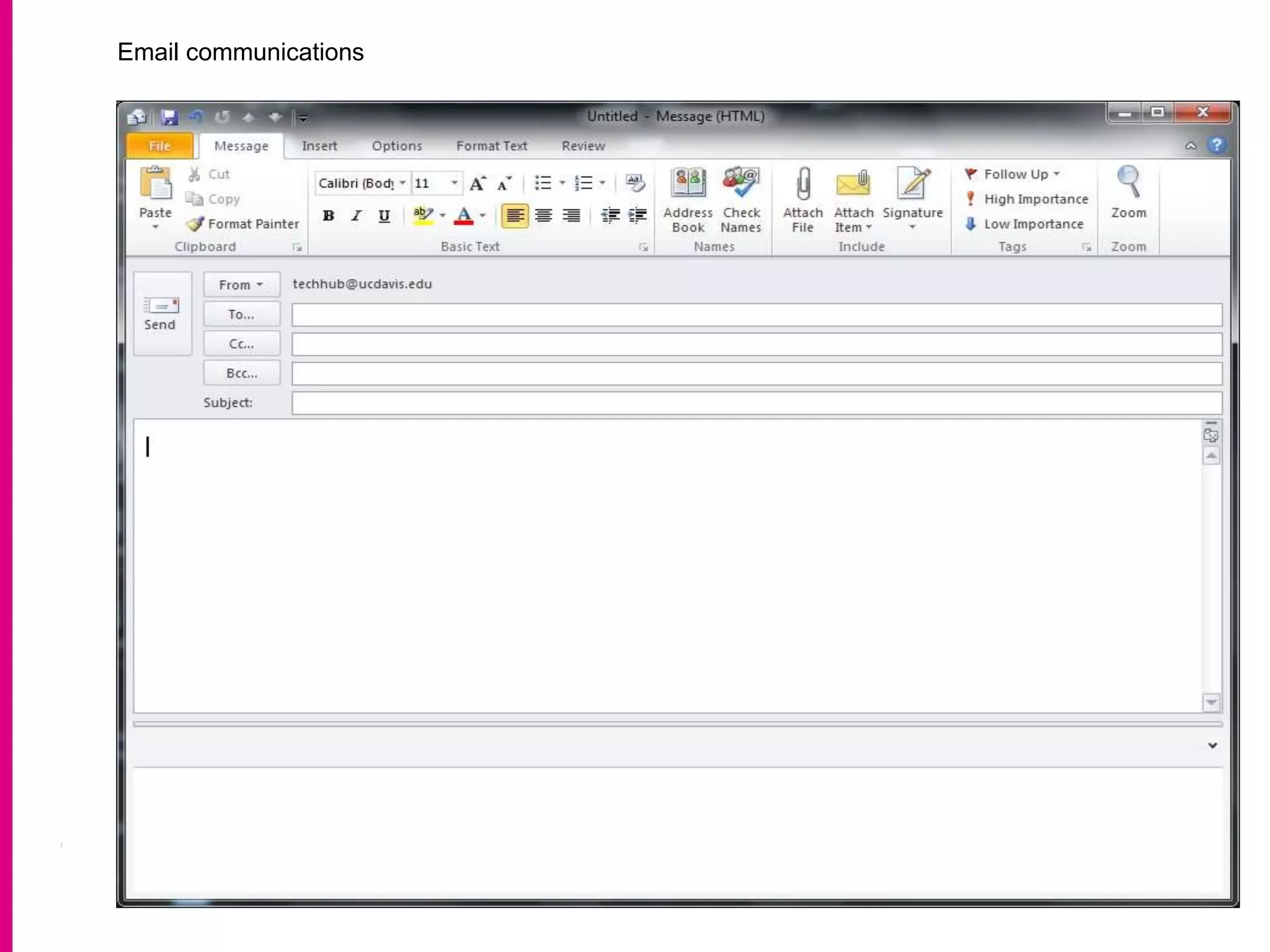The width and height of the screenshot is (1270, 952).
Task: Click the Cut scissors icon
Action: pyautogui.click(x=194, y=174)
